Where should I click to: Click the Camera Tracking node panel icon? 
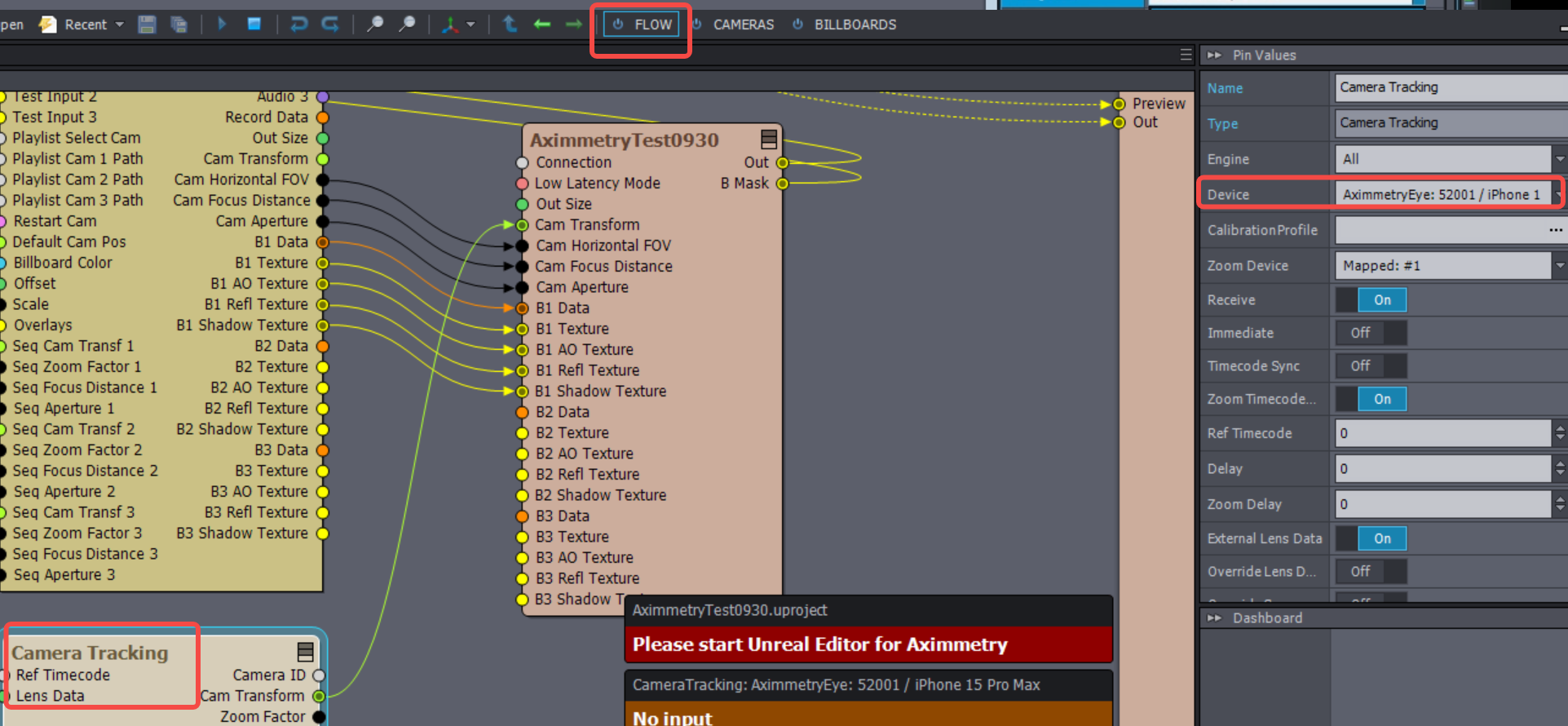[306, 652]
